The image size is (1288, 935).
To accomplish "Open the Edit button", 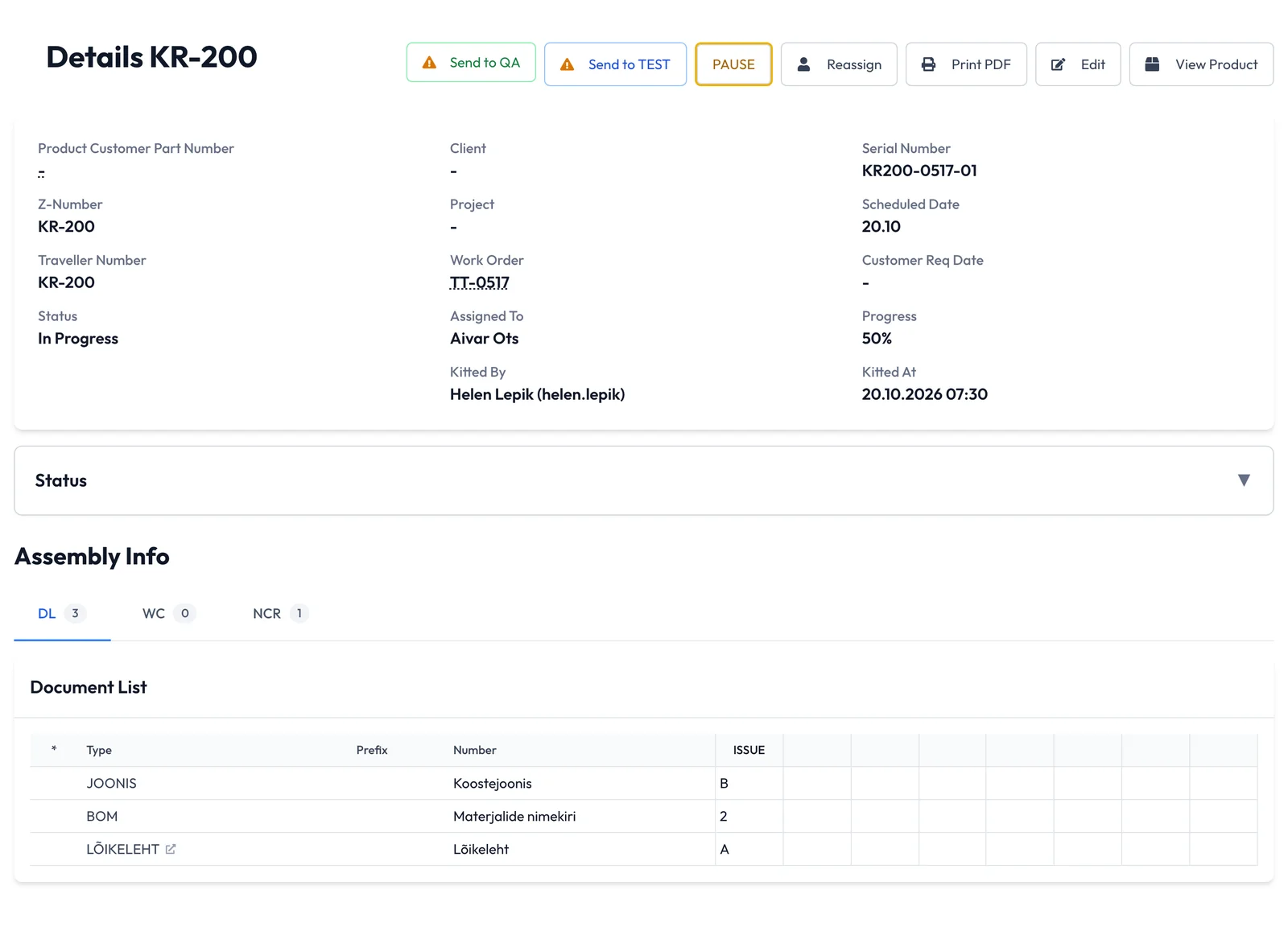I will pos(1078,64).
